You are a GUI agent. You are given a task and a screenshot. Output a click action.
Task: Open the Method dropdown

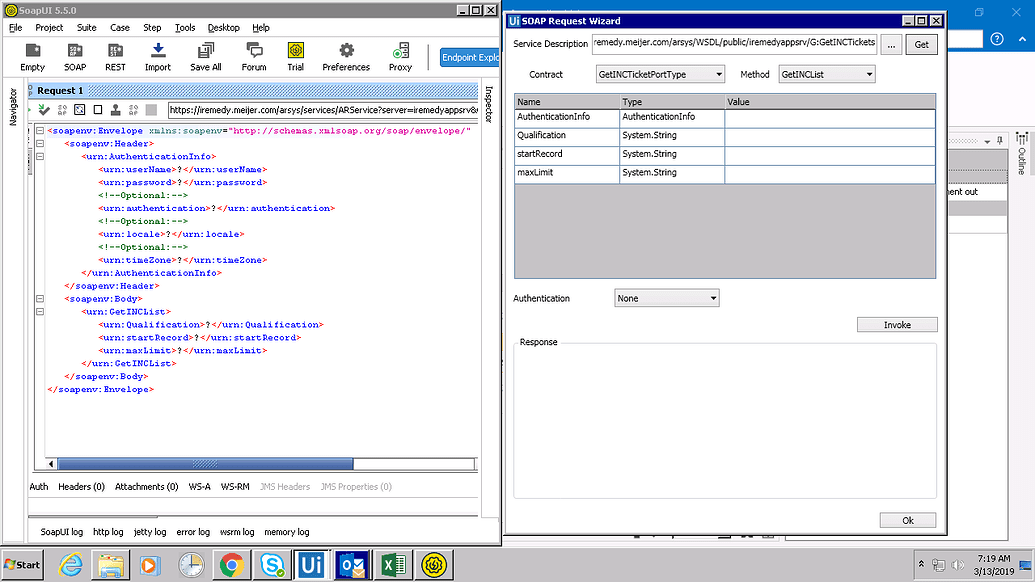coord(826,75)
